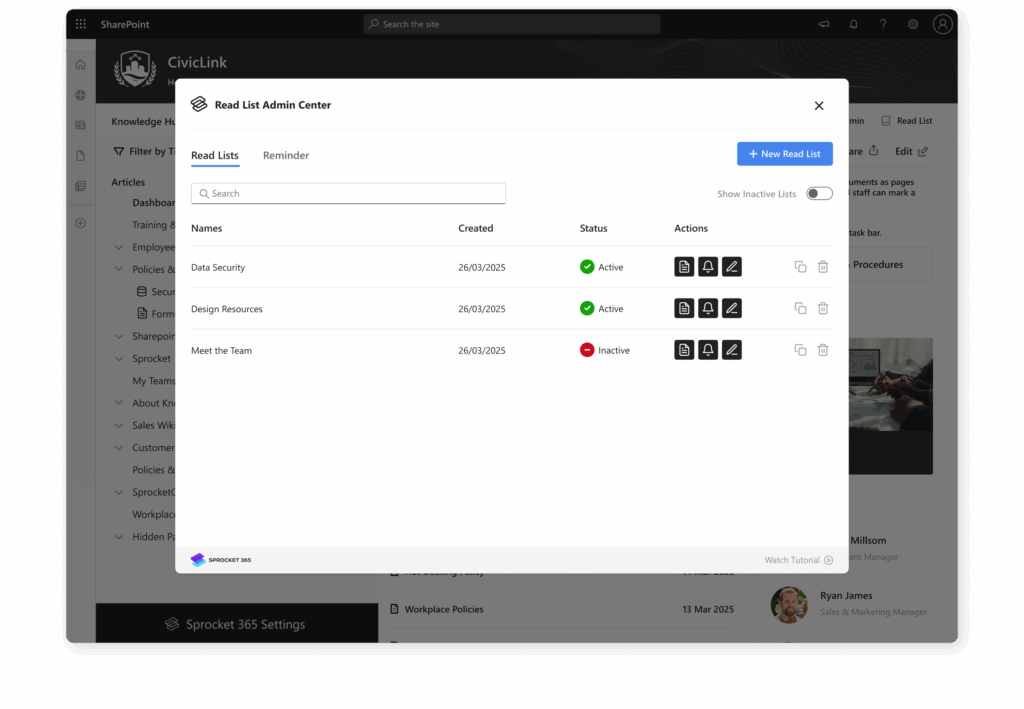This screenshot has width=1024, height=709.
Task: Open the document icon for Design Resources
Action: coord(684,308)
